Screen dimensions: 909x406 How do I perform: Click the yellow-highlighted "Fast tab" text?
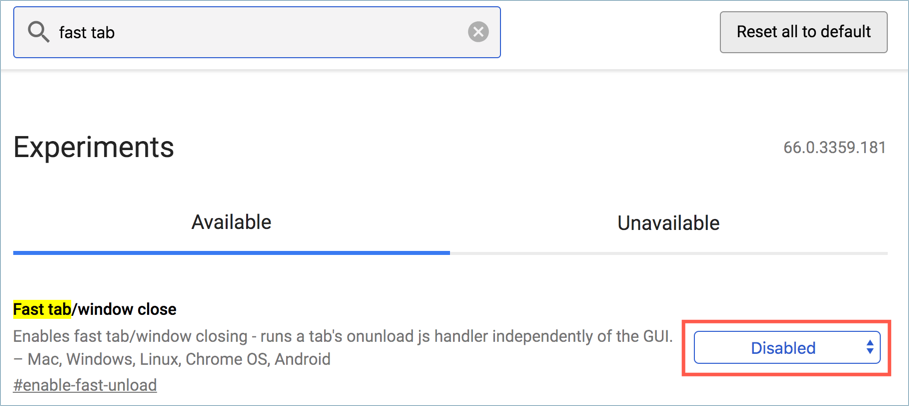(42, 309)
